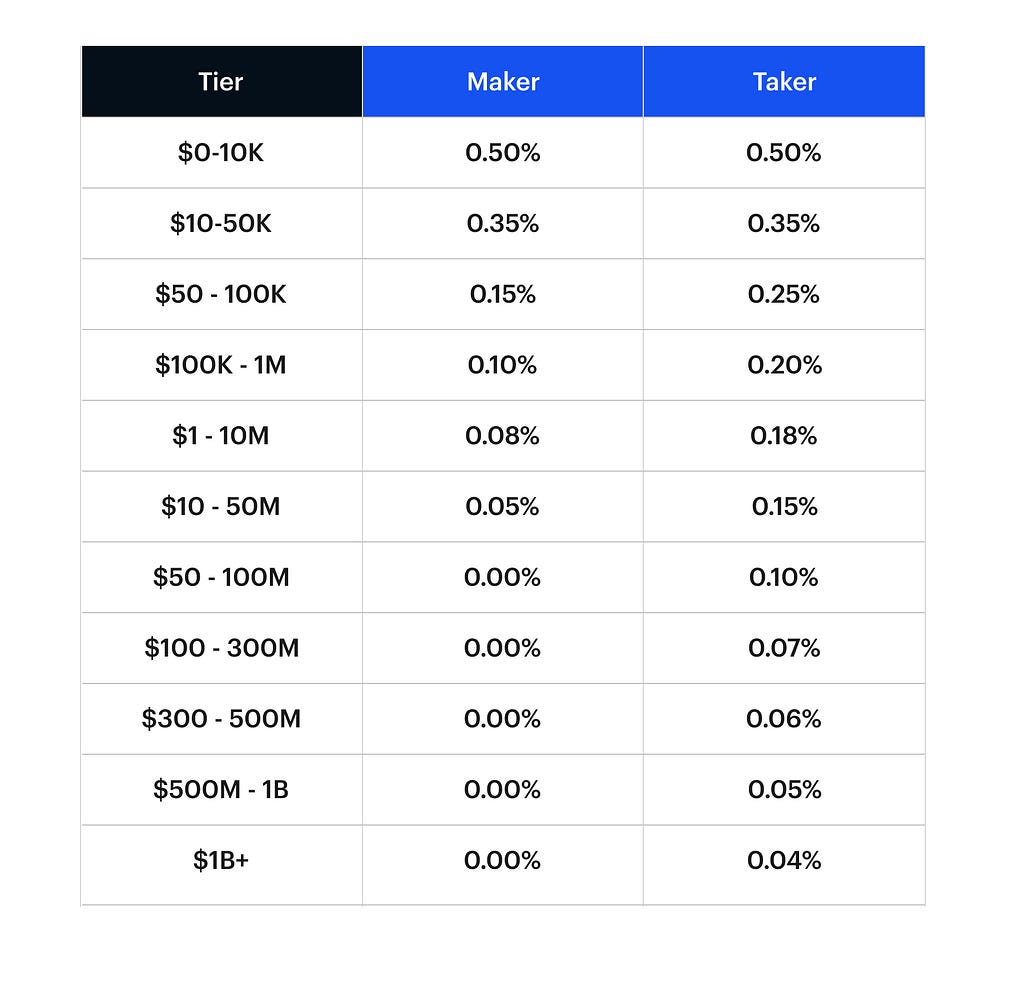This screenshot has width=1024, height=989.
Task: Click the 0.07% Taker fee value
Action: coord(784,649)
